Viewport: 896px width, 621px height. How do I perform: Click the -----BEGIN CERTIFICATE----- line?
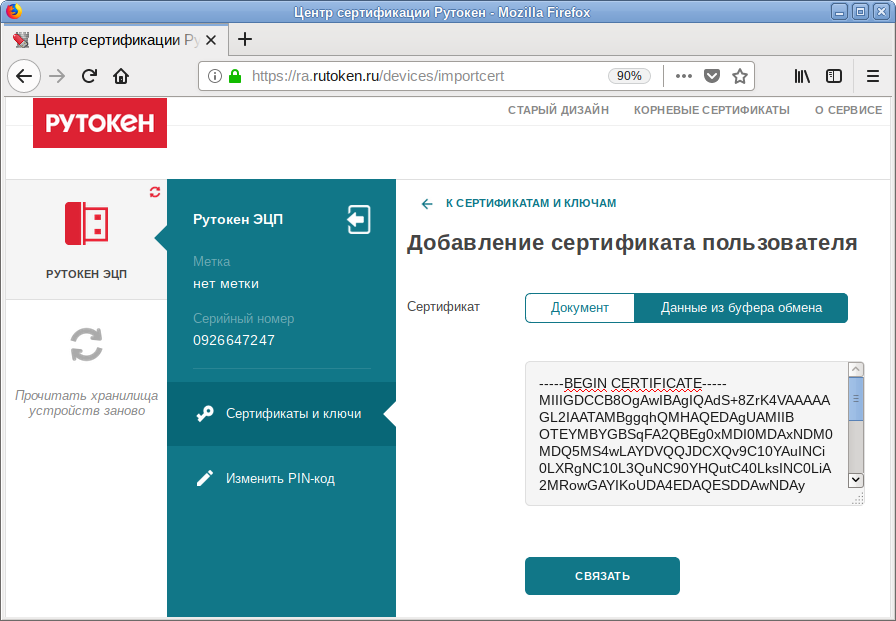pyautogui.click(x=633, y=383)
